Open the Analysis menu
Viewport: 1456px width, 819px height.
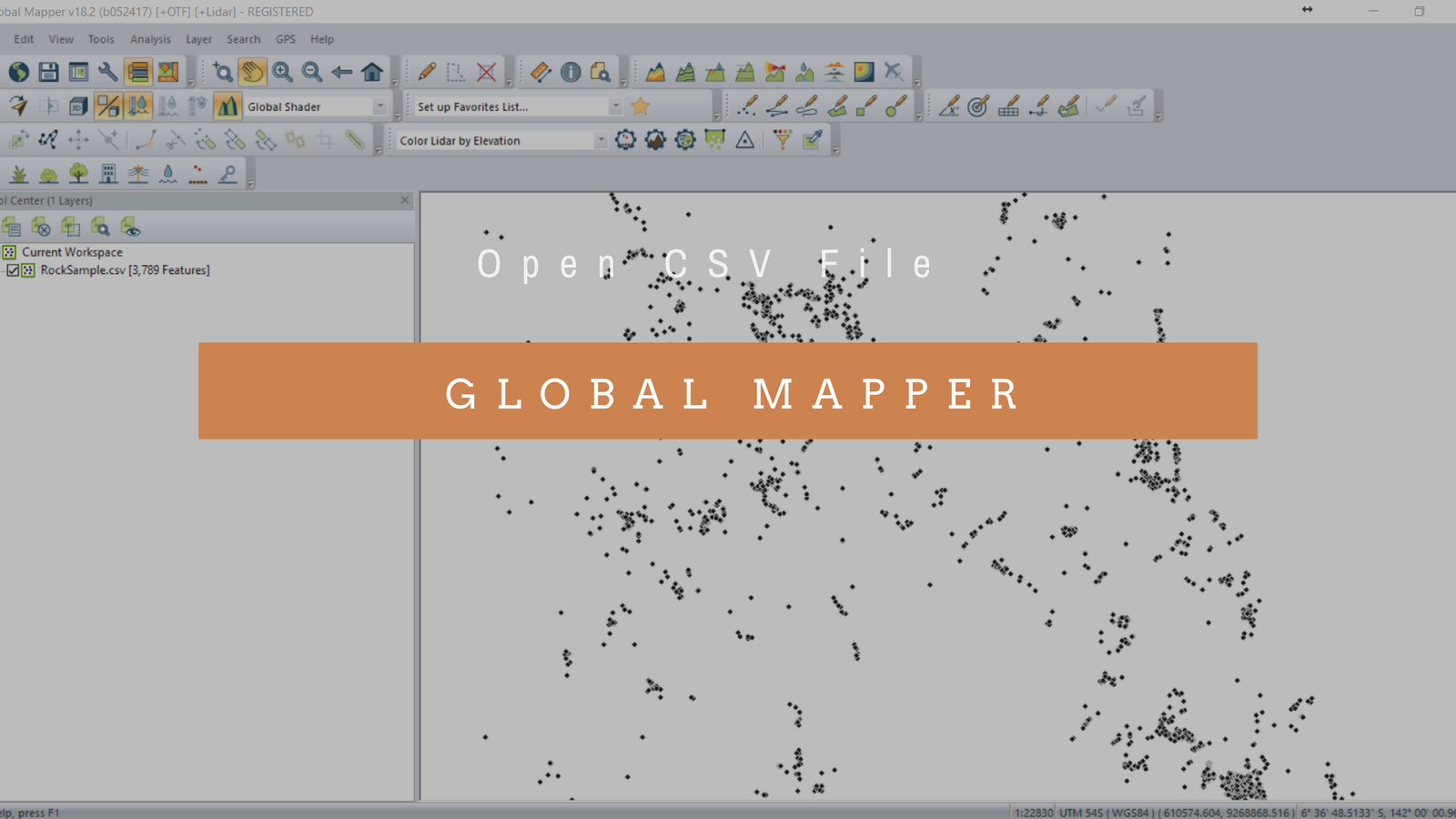coord(150,39)
